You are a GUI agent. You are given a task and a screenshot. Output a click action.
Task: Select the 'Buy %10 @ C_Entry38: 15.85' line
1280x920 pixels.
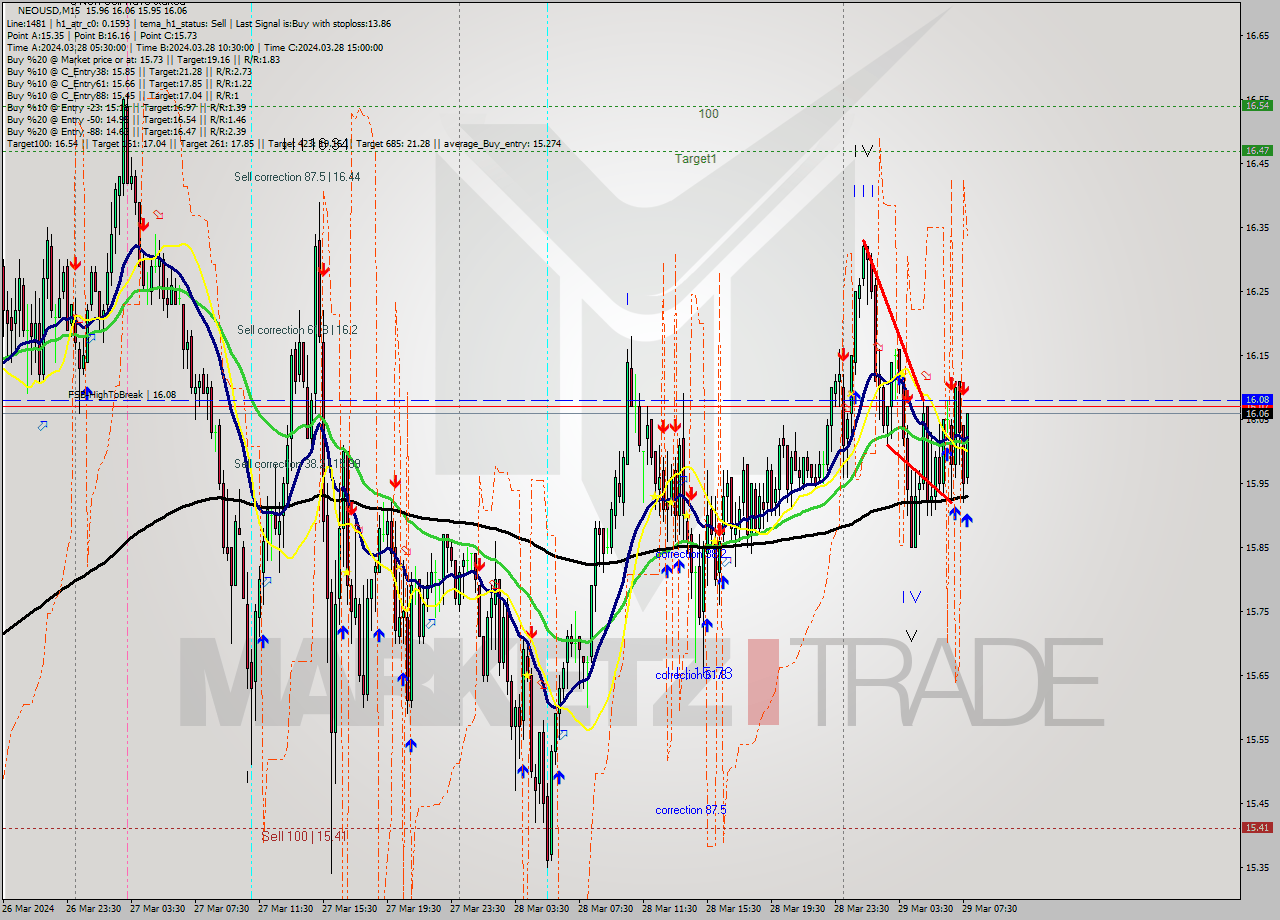click(129, 71)
